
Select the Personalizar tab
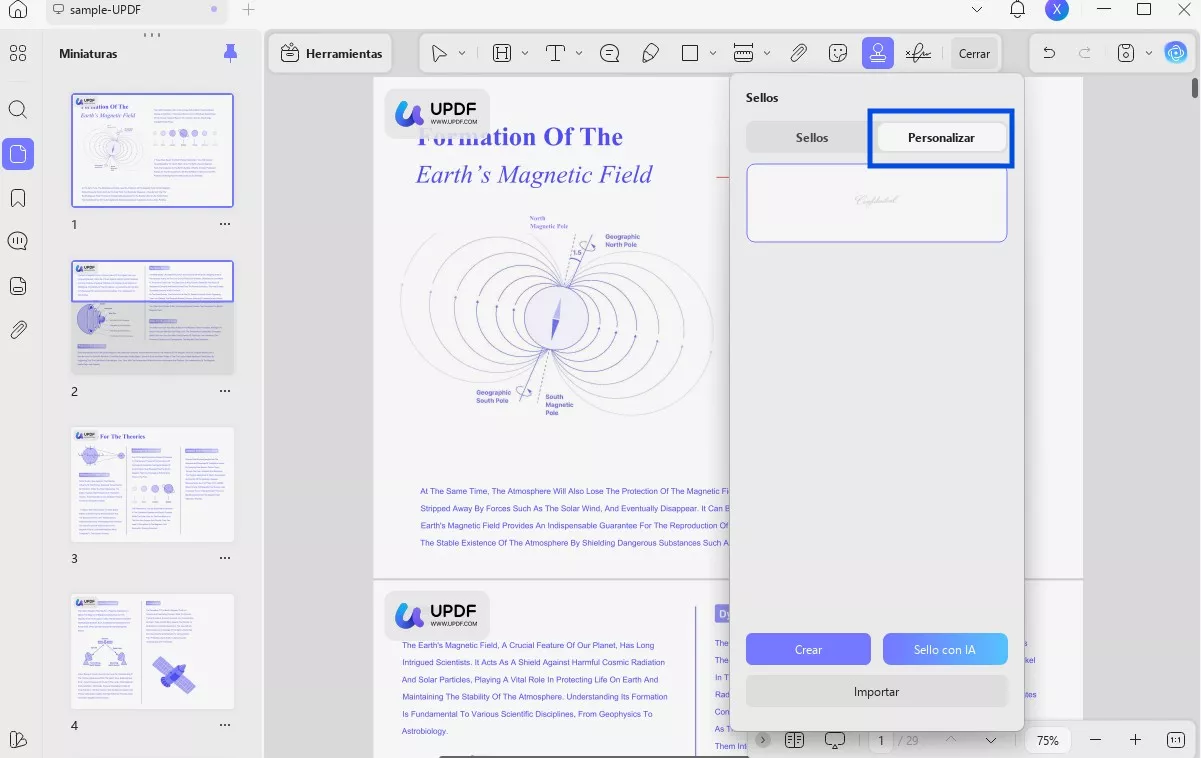coord(941,137)
